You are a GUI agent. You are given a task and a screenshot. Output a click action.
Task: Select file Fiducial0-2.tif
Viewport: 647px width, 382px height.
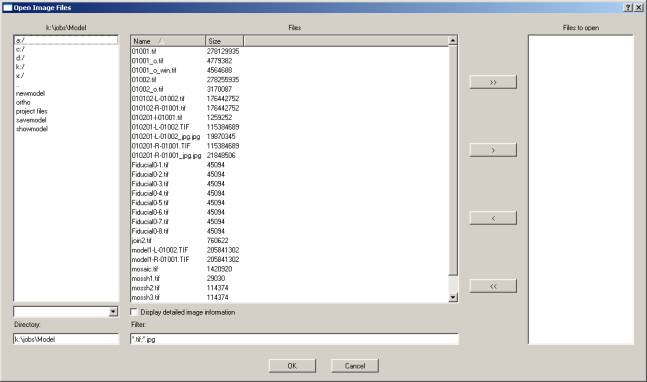[150, 174]
